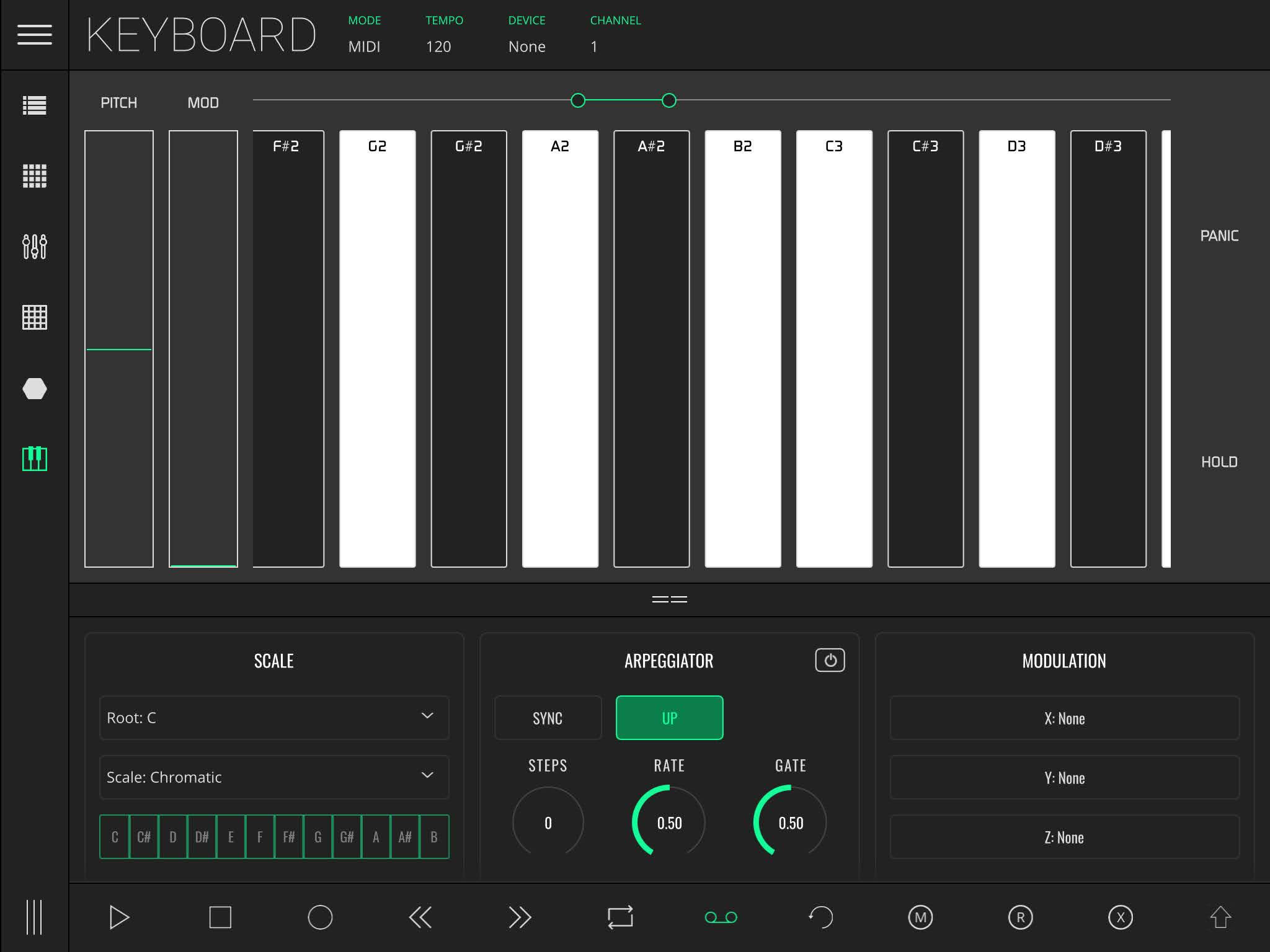This screenshot has height=952, width=1270.
Task: Click the circled X transport button
Action: pos(1121,917)
